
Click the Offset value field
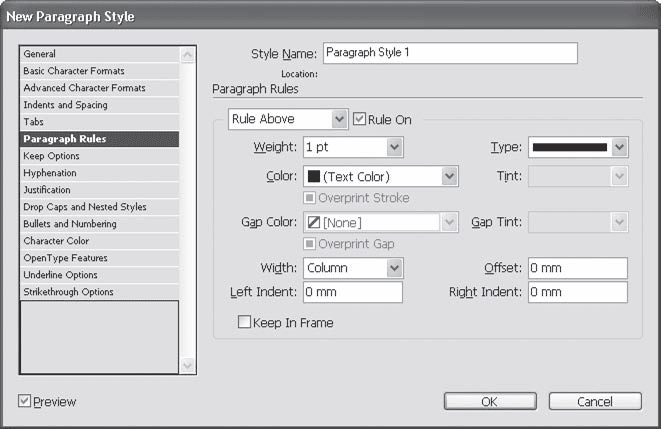point(577,268)
